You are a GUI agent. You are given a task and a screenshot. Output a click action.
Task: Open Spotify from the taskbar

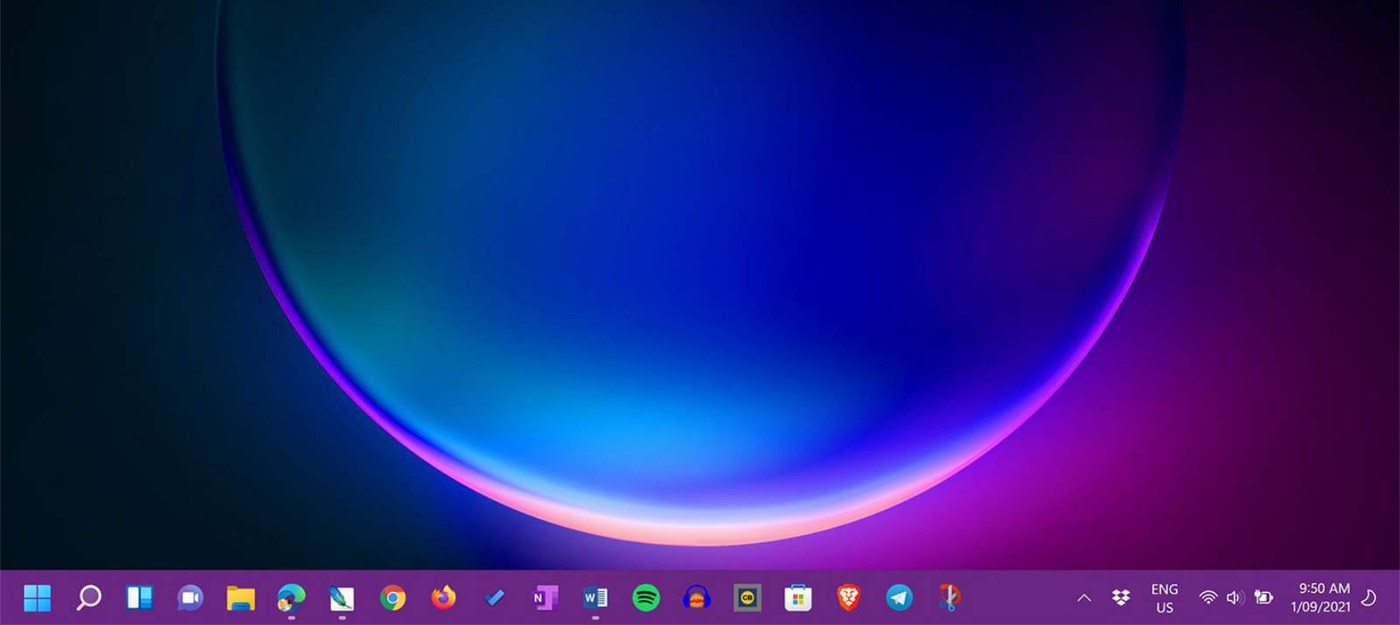[646, 597]
